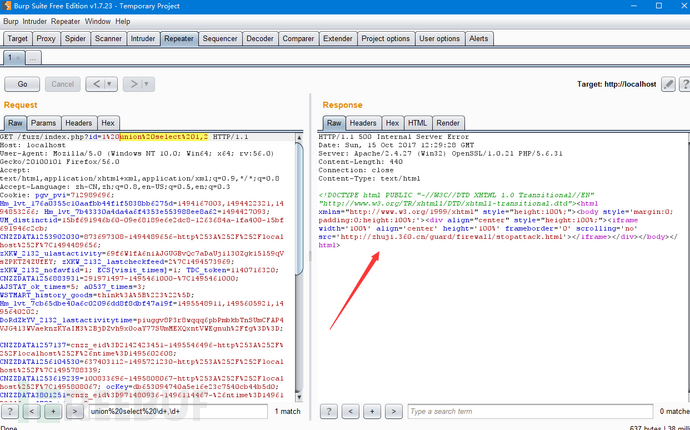Open the Project options tab

[x=385, y=39]
